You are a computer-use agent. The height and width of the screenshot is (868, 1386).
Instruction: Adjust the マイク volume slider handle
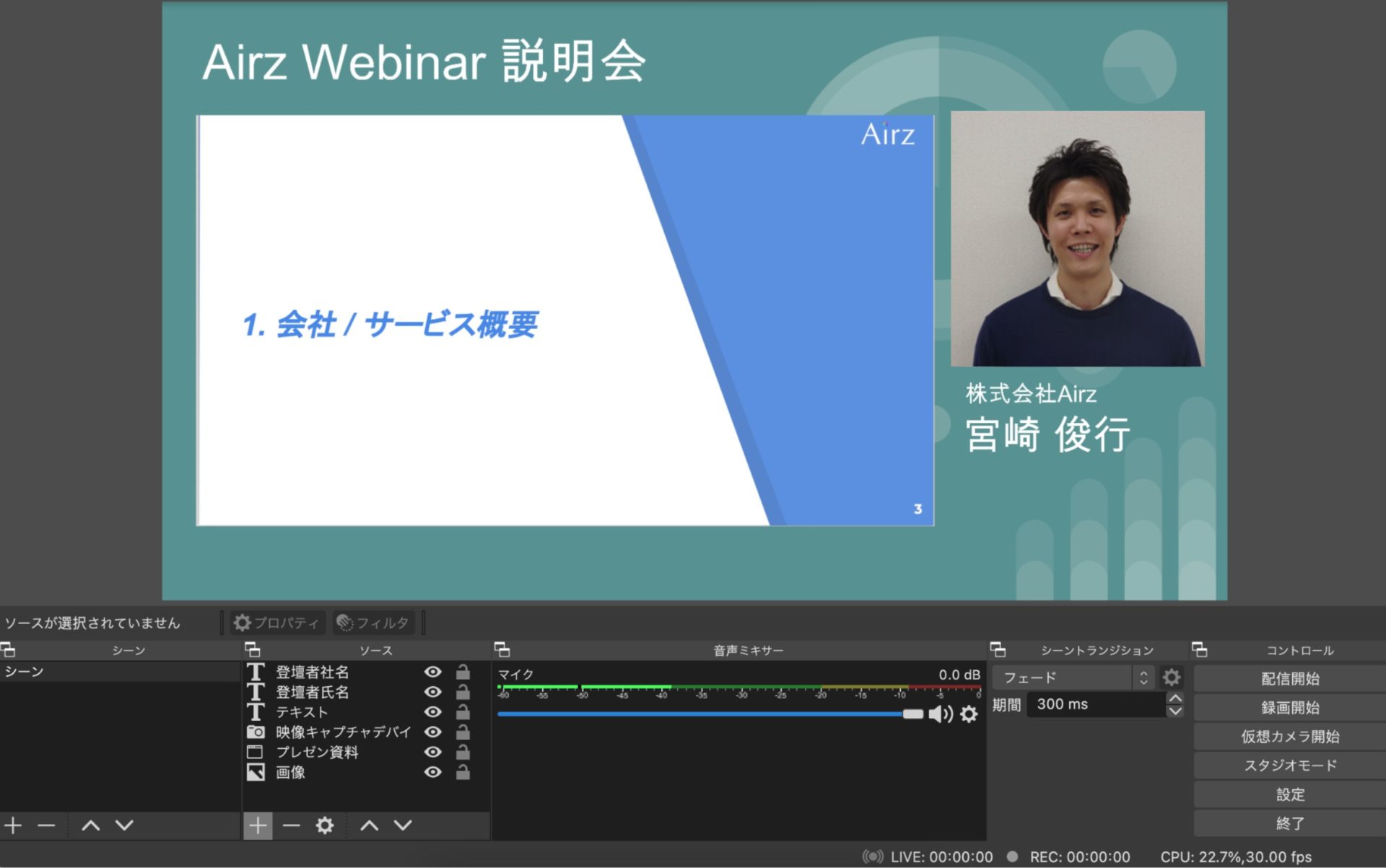(913, 714)
